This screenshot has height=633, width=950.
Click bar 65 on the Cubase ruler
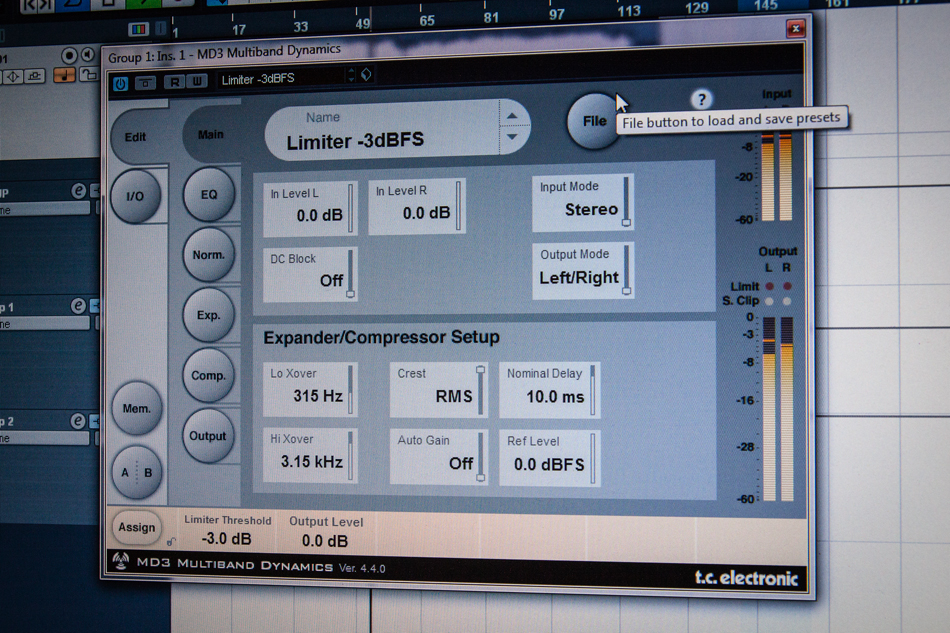pos(427,21)
